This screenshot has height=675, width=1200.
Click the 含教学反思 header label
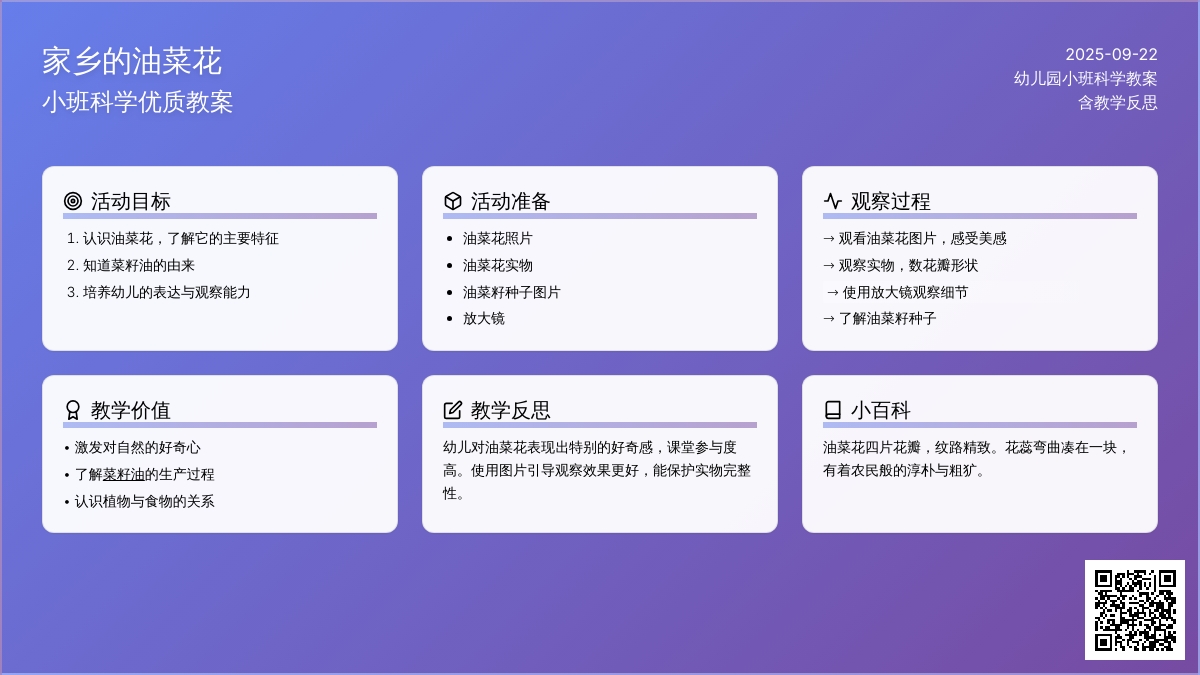[x=1117, y=102]
